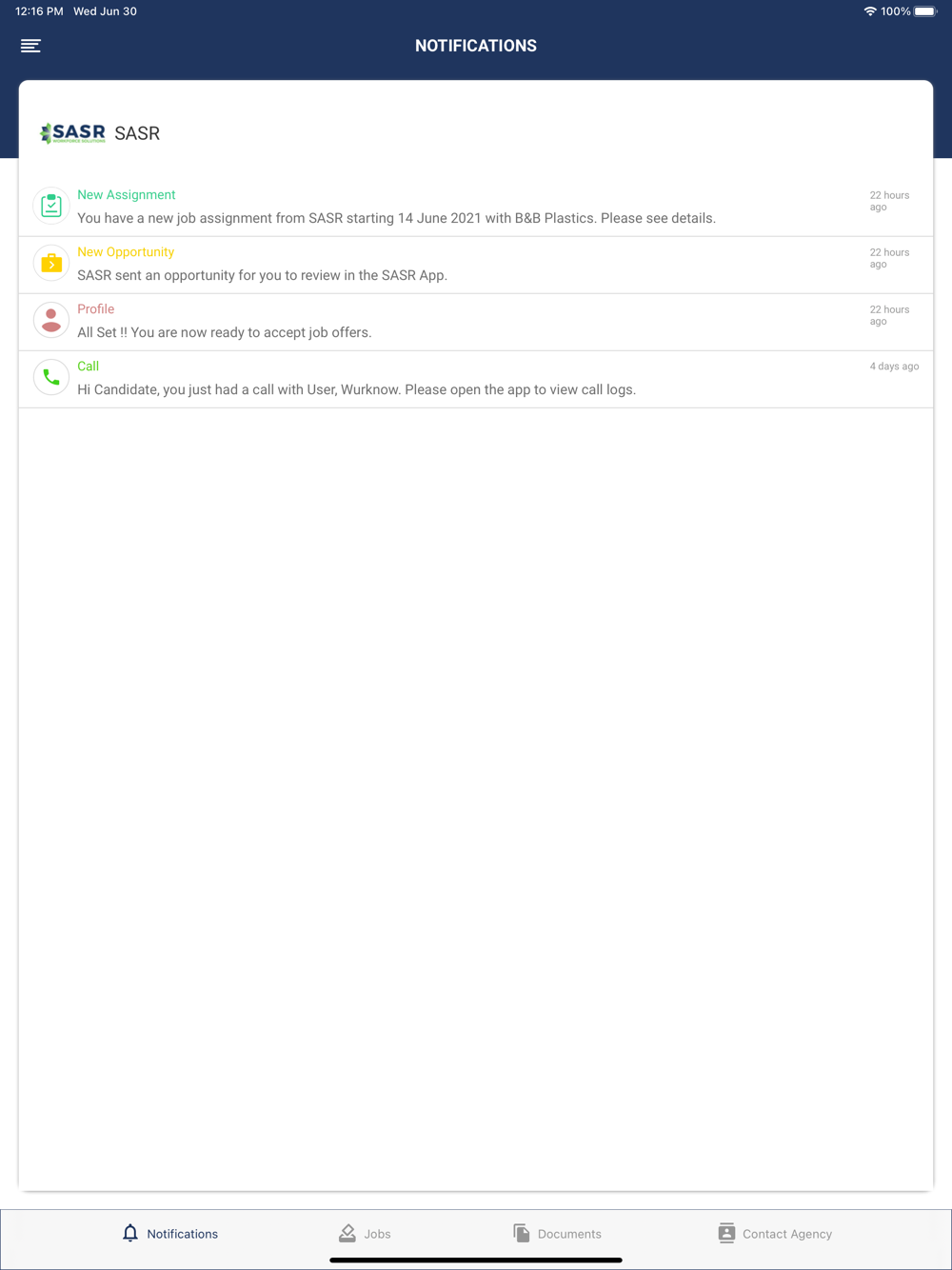Open the New Opportunity notification title
The height and width of the screenshot is (1270, 952).
[126, 252]
